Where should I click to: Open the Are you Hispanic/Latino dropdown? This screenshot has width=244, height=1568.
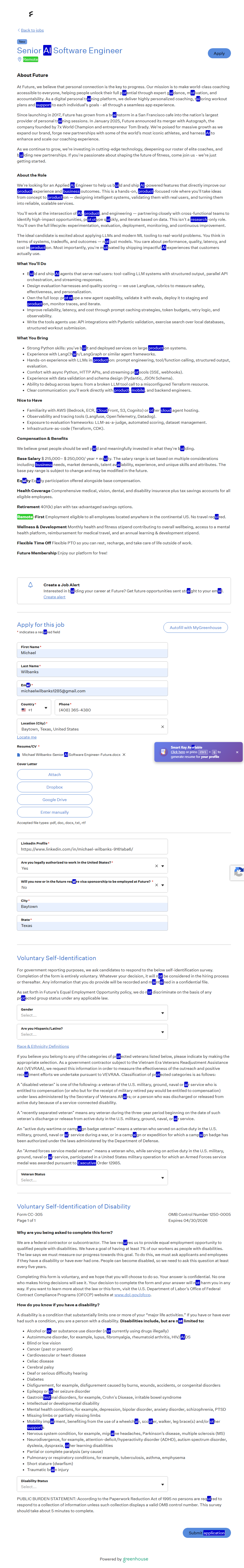pos(162,1032)
